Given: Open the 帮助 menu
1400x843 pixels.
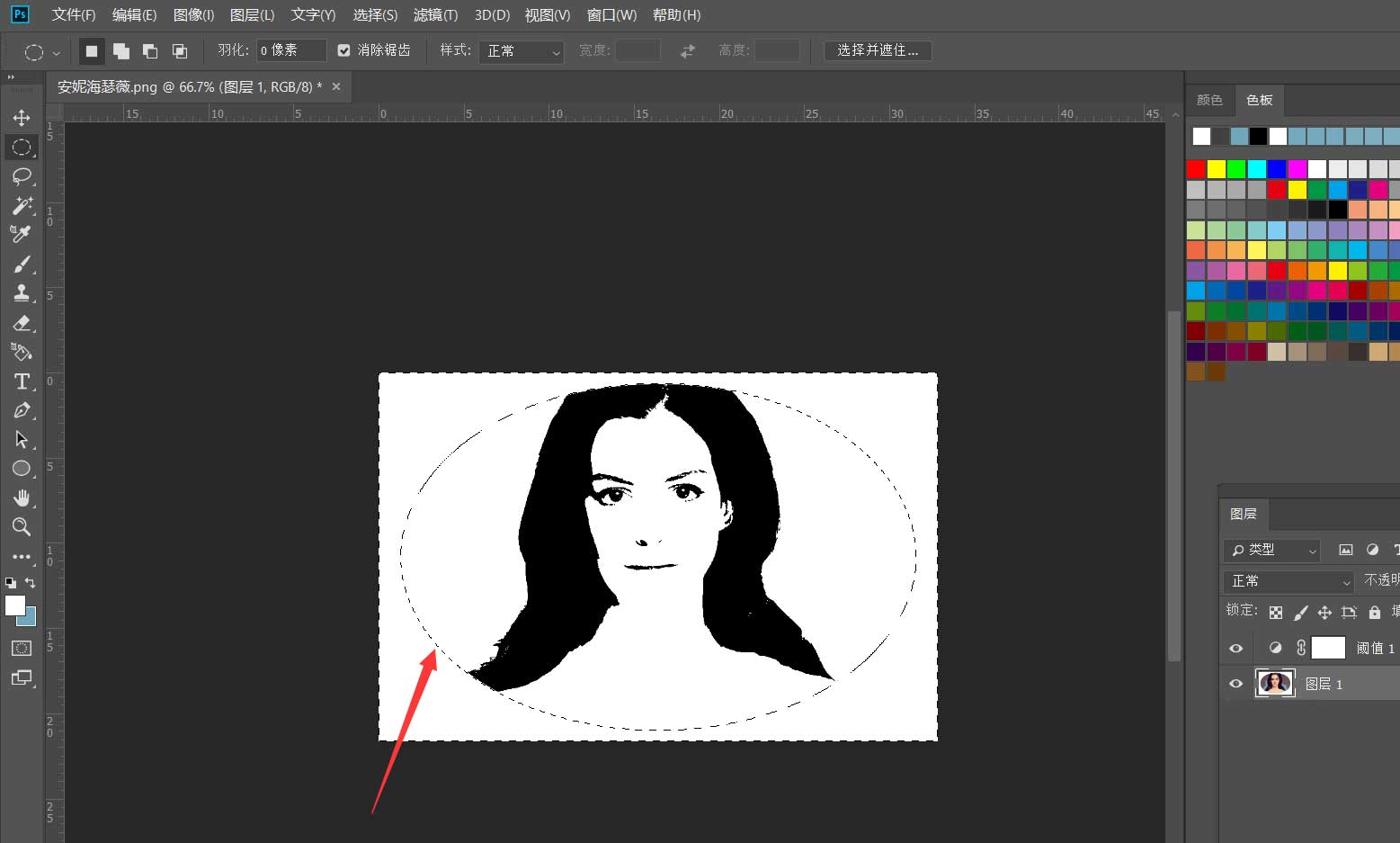Looking at the screenshot, I should pos(676,15).
